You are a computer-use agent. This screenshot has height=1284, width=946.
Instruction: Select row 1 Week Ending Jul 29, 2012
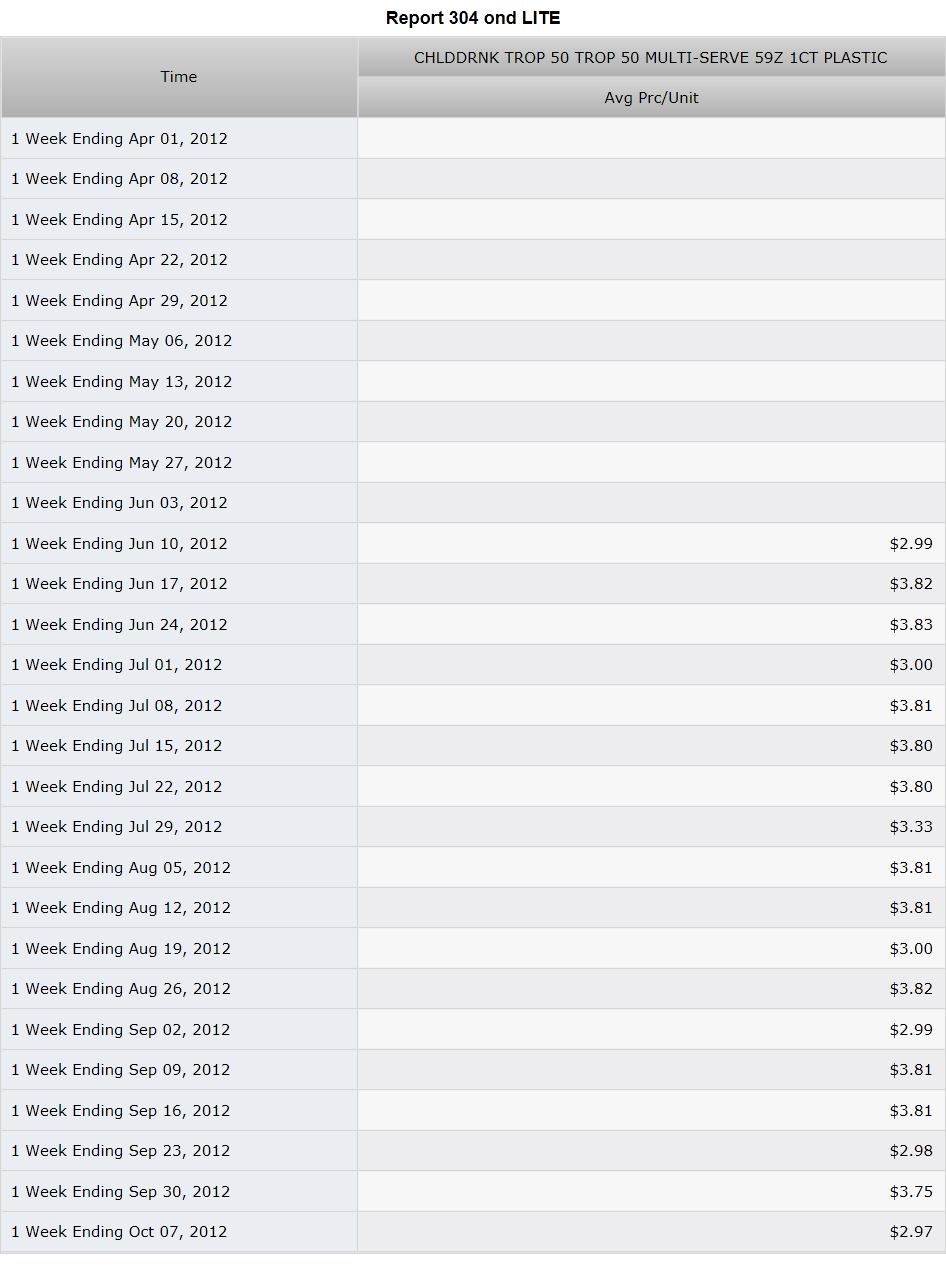coord(473,827)
